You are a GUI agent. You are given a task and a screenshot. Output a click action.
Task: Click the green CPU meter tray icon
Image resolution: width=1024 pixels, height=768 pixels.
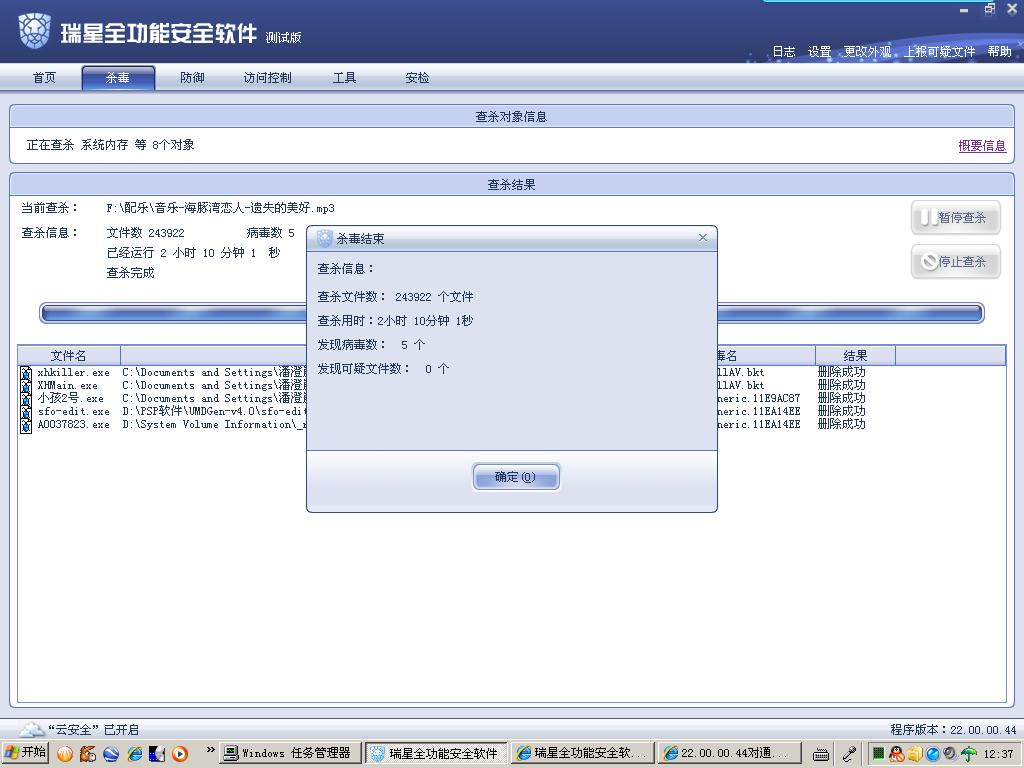coord(878,754)
